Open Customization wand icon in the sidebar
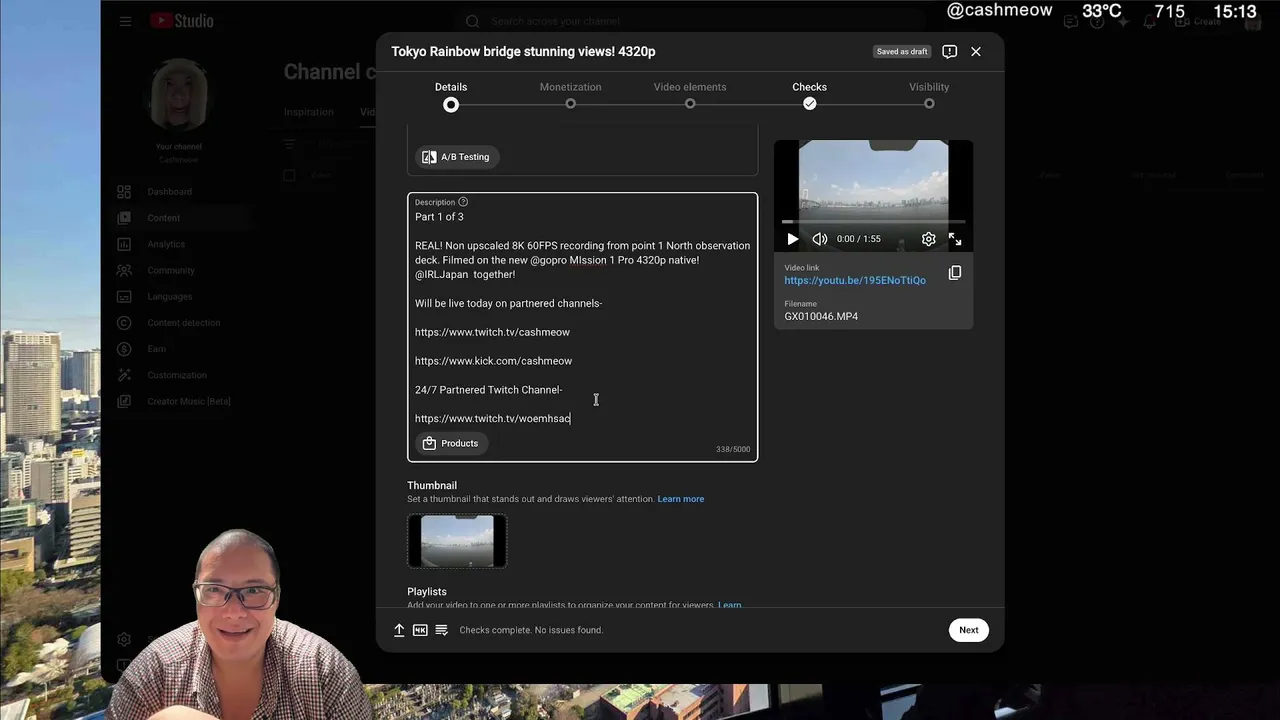 click(124, 375)
